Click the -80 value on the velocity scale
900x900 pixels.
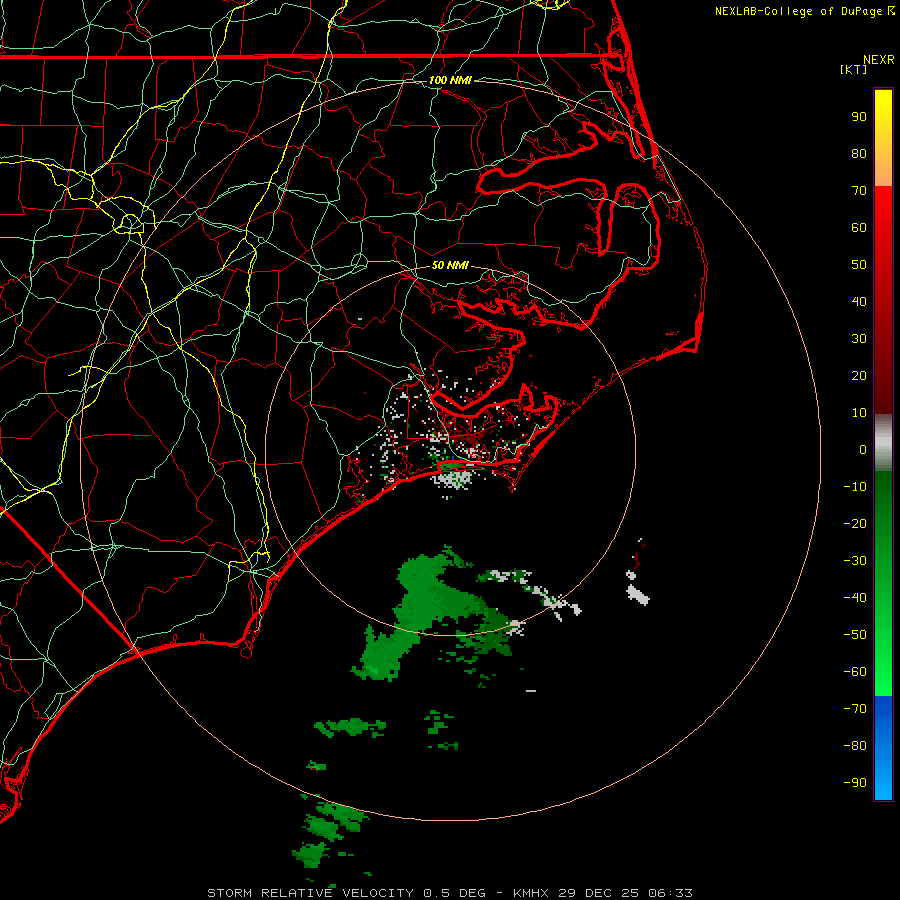(855, 746)
